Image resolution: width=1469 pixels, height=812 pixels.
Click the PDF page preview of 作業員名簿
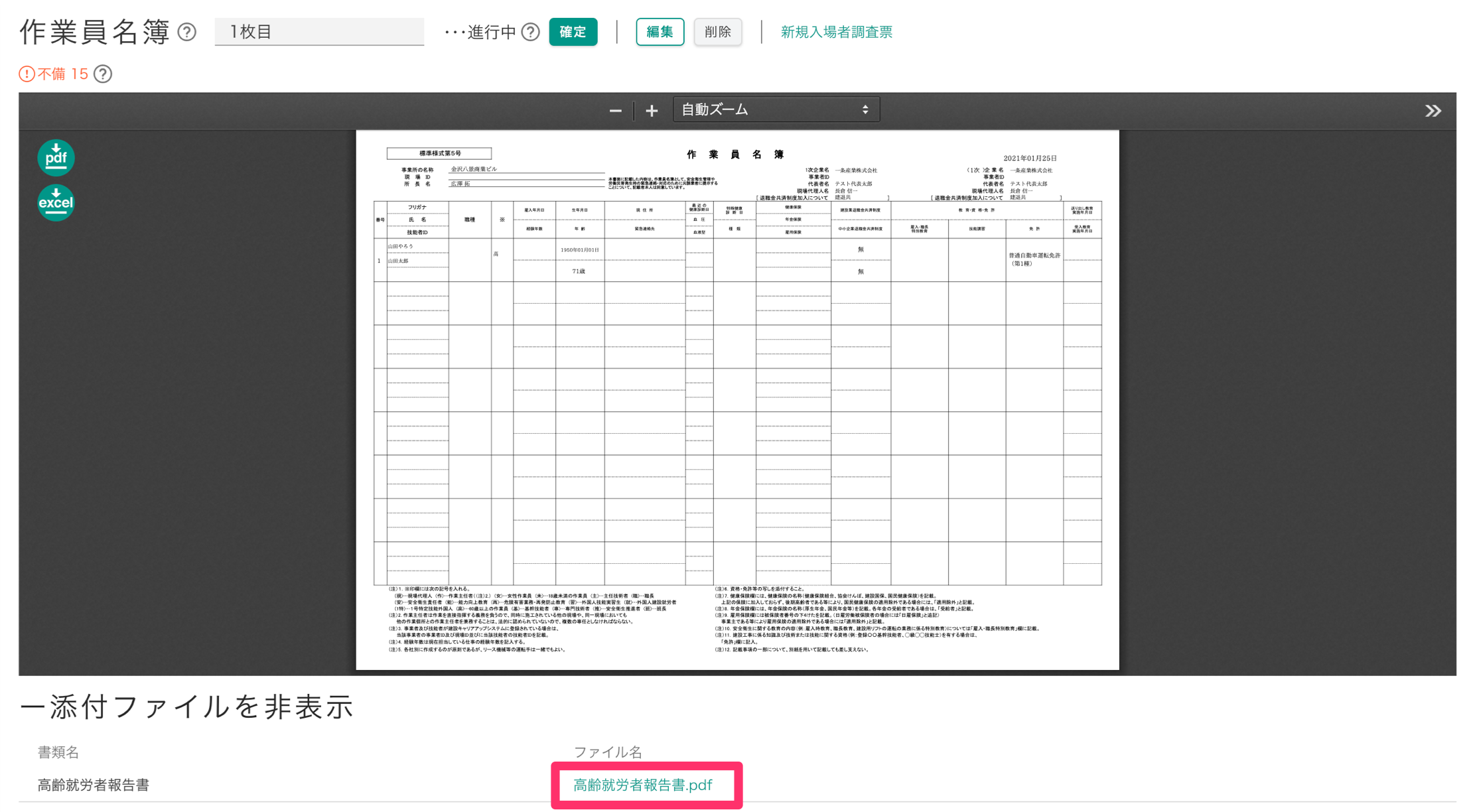pos(737,399)
